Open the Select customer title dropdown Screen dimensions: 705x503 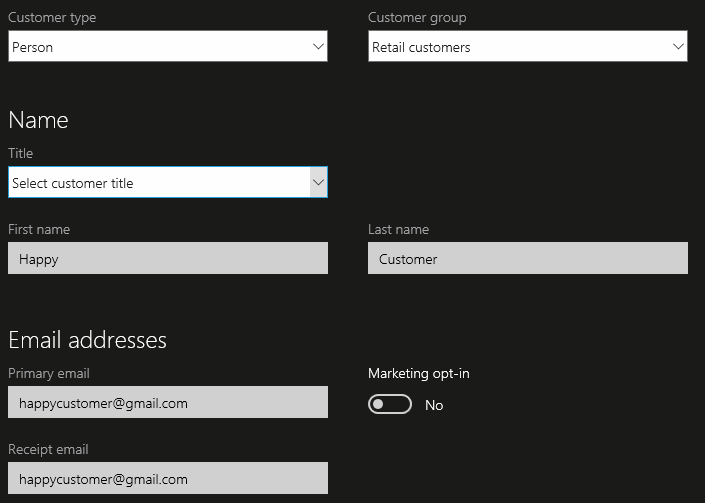160,183
